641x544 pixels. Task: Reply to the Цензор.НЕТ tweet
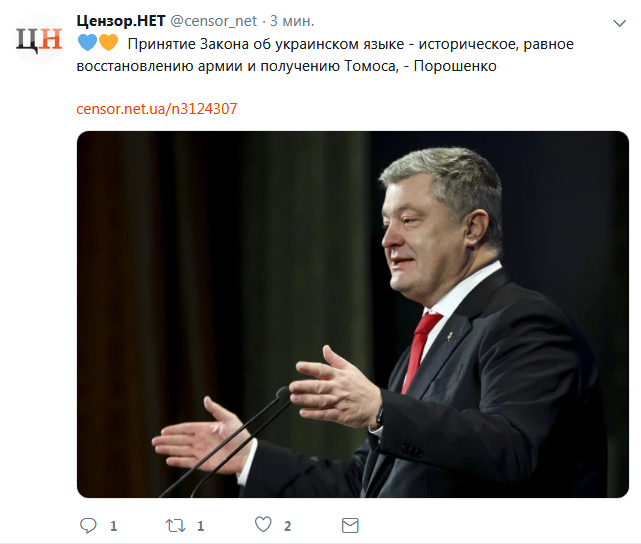pos(88,525)
